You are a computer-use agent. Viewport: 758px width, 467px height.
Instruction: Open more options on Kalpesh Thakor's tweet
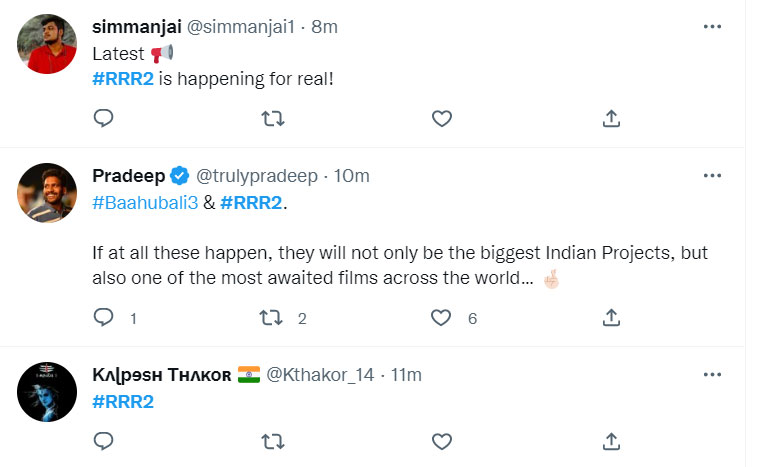pyautogui.click(x=711, y=374)
